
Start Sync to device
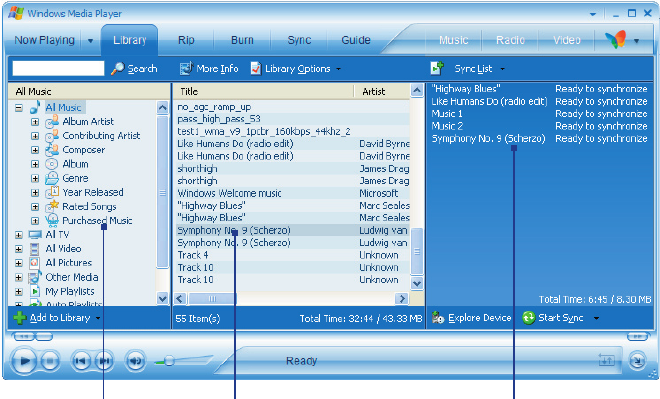tap(553, 318)
